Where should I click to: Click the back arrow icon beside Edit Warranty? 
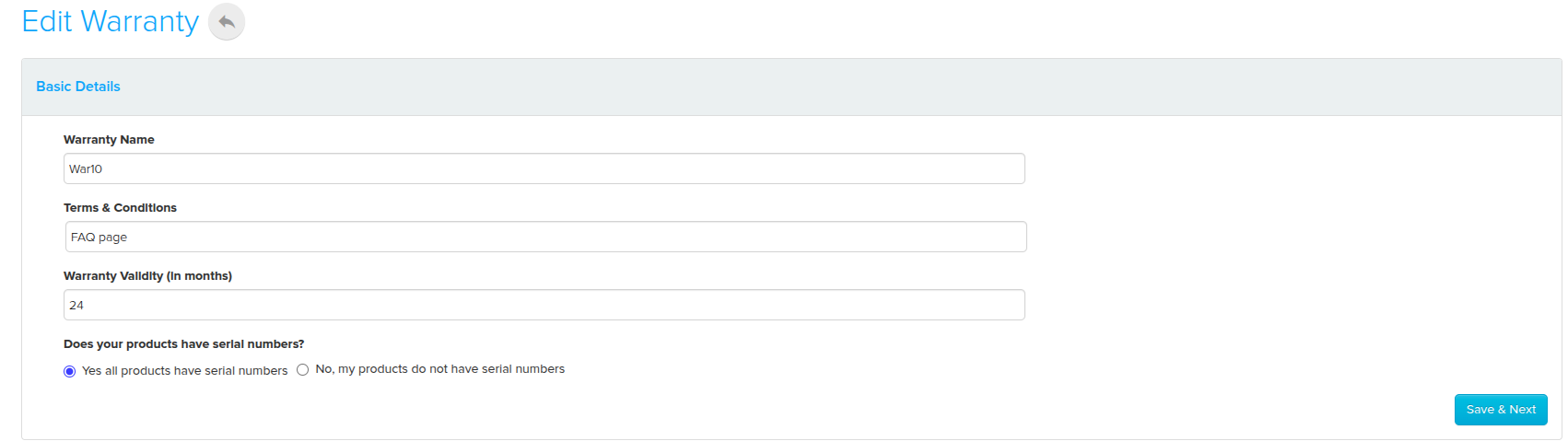click(227, 21)
